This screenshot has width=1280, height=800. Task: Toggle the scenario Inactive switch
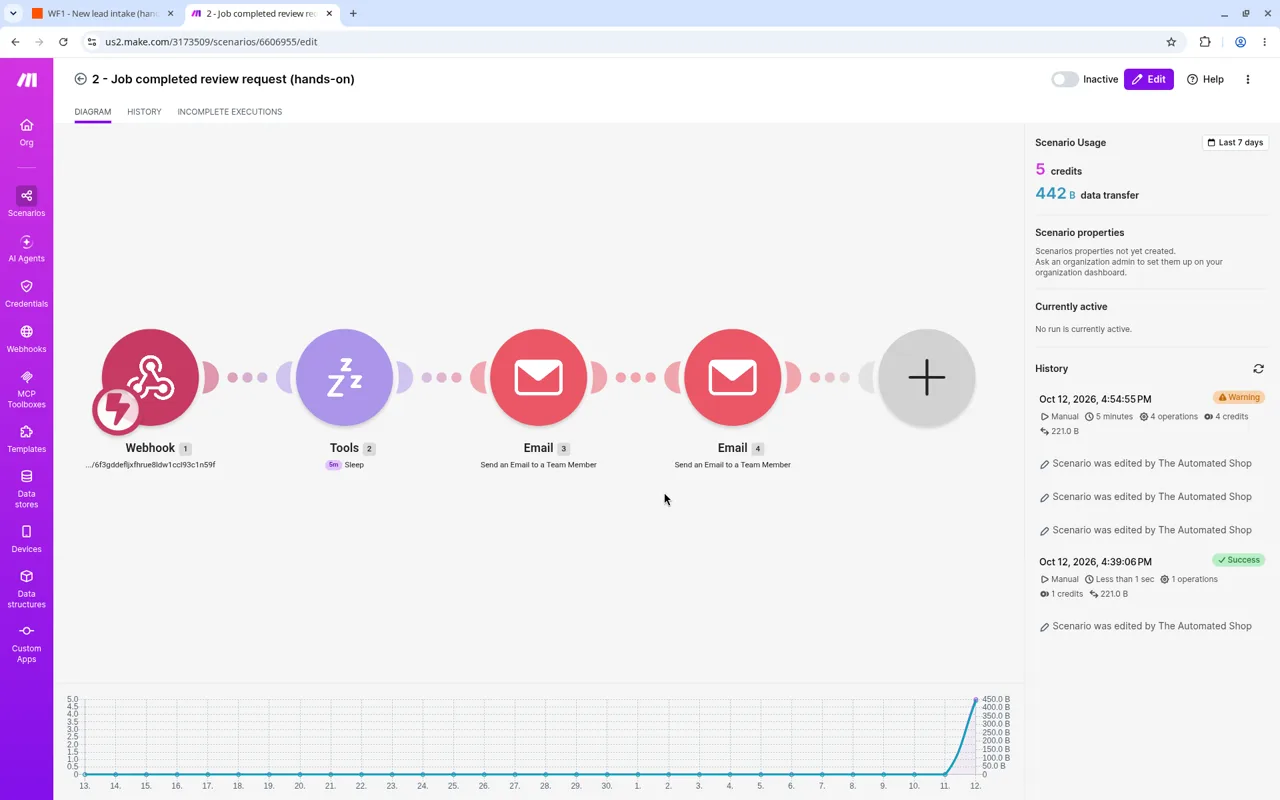[x=1064, y=79]
